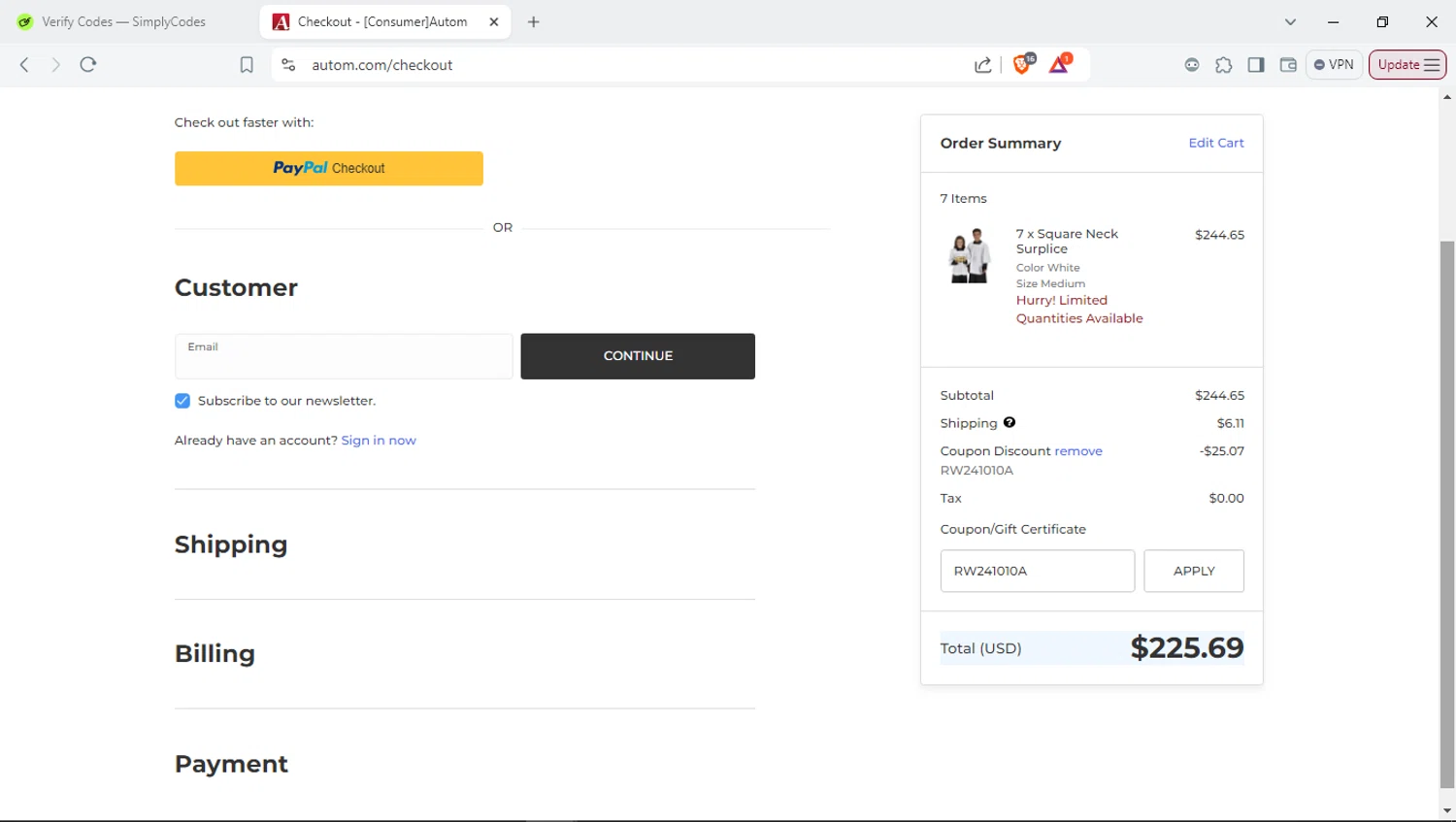The height and width of the screenshot is (822, 1456).
Task: Open the Brave Wallet icon
Action: pyautogui.click(x=1288, y=65)
